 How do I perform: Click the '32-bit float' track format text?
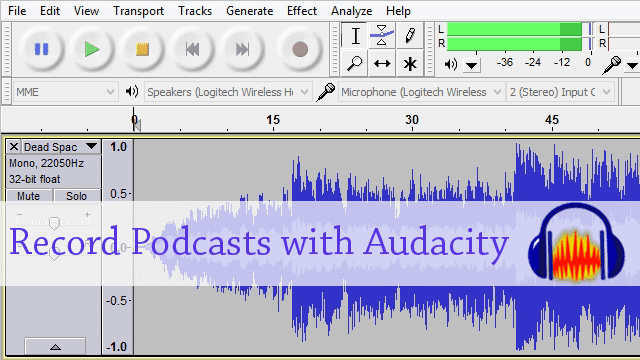coord(35,179)
